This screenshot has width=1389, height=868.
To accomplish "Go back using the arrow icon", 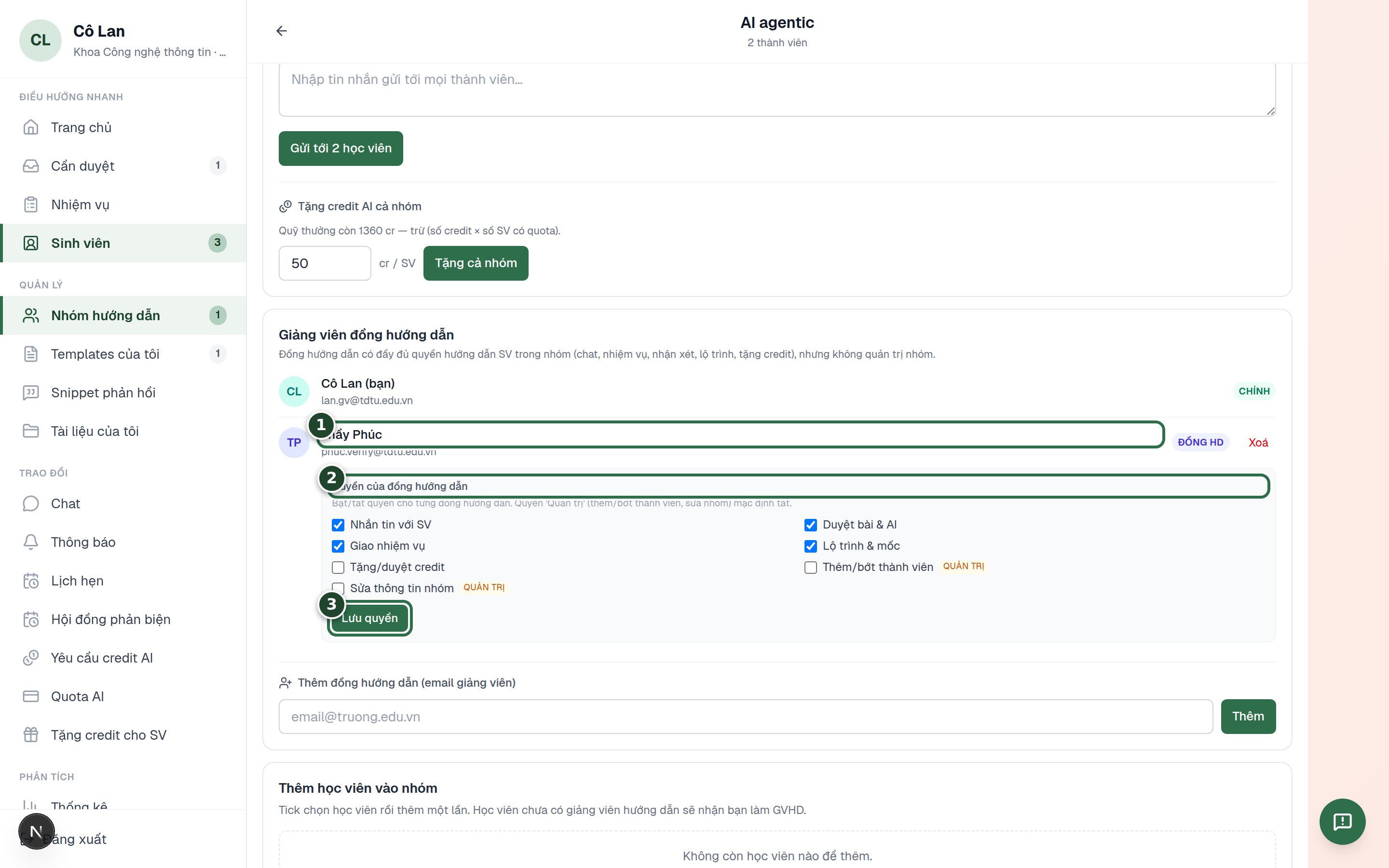I will pyautogui.click(x=281, y=31).
